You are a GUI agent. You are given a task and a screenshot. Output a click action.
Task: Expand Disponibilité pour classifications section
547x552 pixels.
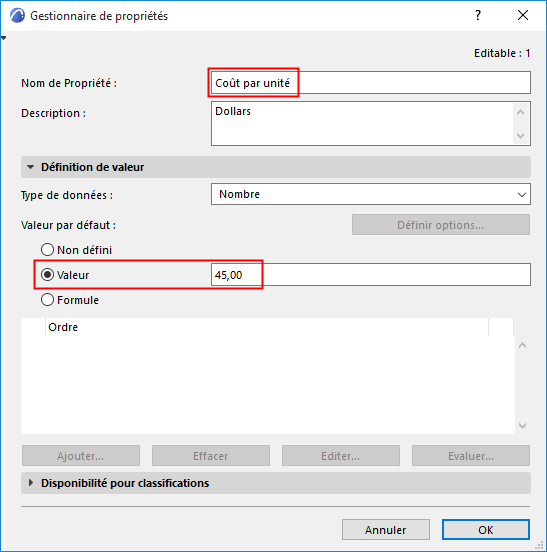31,483
